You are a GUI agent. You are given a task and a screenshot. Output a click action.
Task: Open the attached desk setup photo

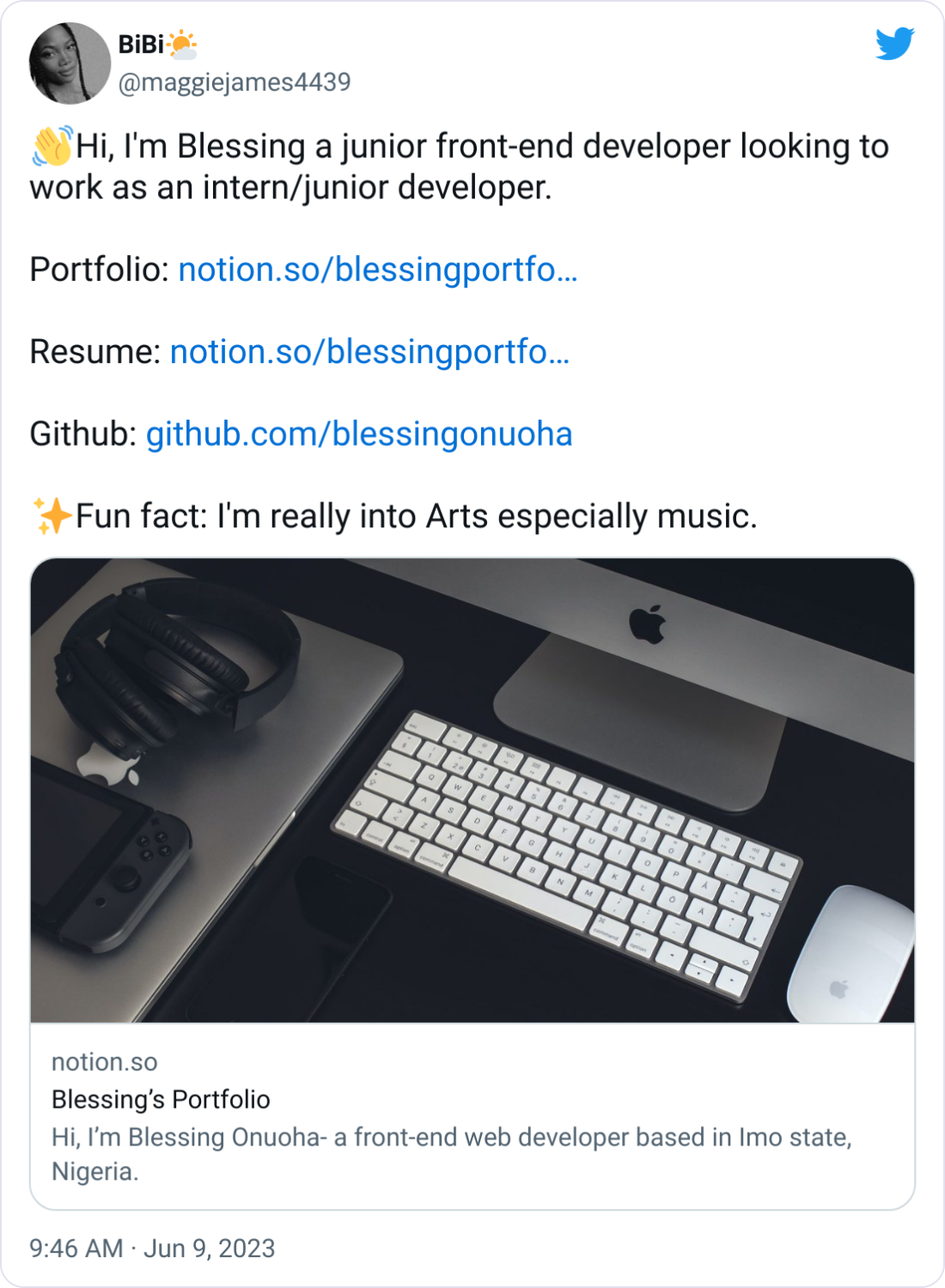[472, 790]
